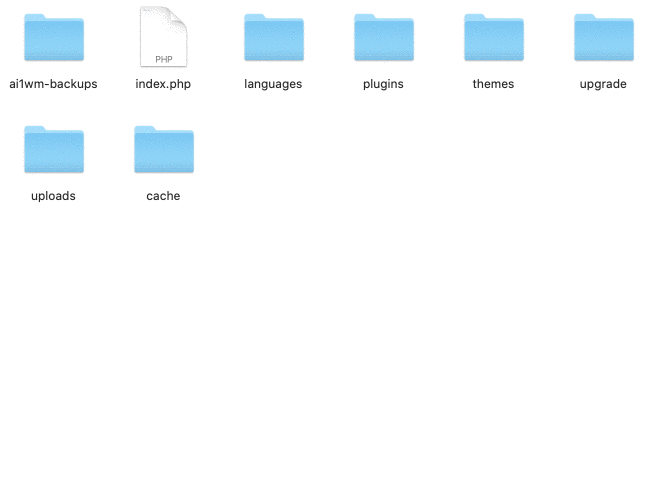This screenshot has width=672, height=503.
Task: Select the ai1wm-backups folder icon
Action: pos(54,38)
